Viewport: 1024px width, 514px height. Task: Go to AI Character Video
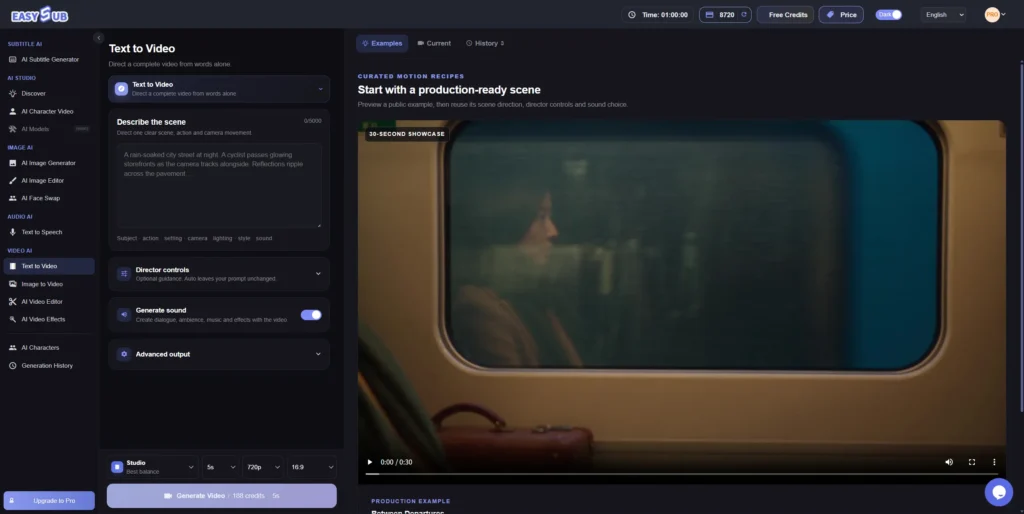[x=49, y=112]
